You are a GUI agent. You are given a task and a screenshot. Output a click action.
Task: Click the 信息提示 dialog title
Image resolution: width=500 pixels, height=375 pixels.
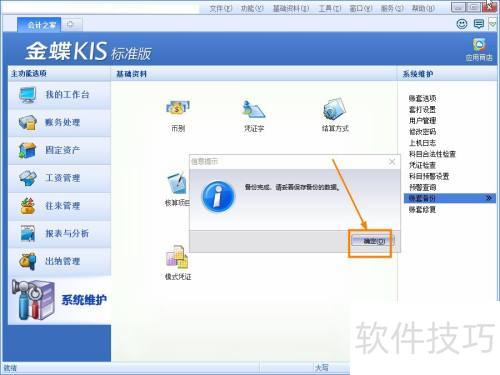204,162
